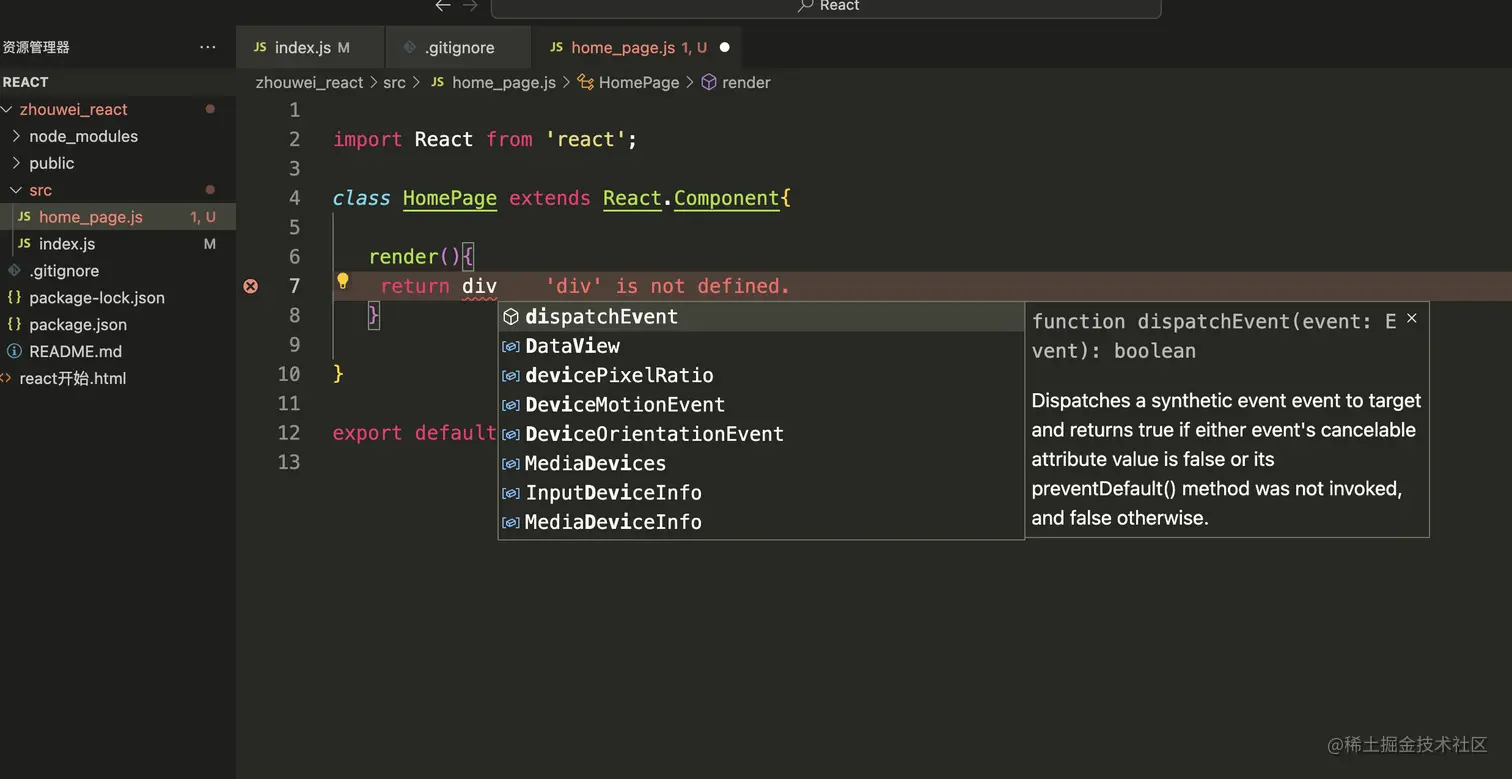The width and height of the screenshot is (1512, 779).
Task: Click the back navigation arrow
Action: click(x=443, y=6)
